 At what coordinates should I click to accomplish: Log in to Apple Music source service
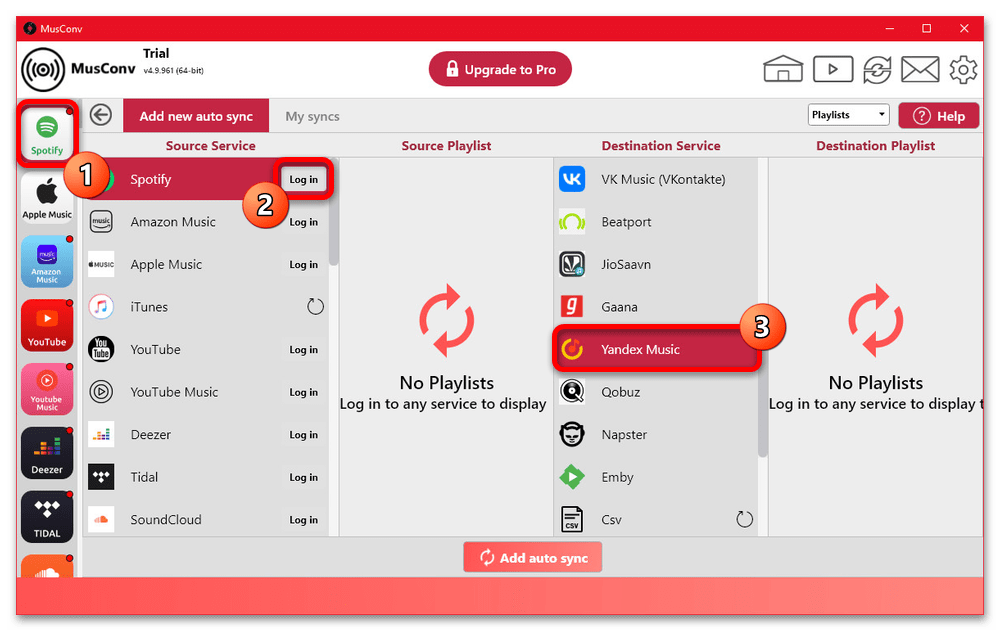pos(304,265)
